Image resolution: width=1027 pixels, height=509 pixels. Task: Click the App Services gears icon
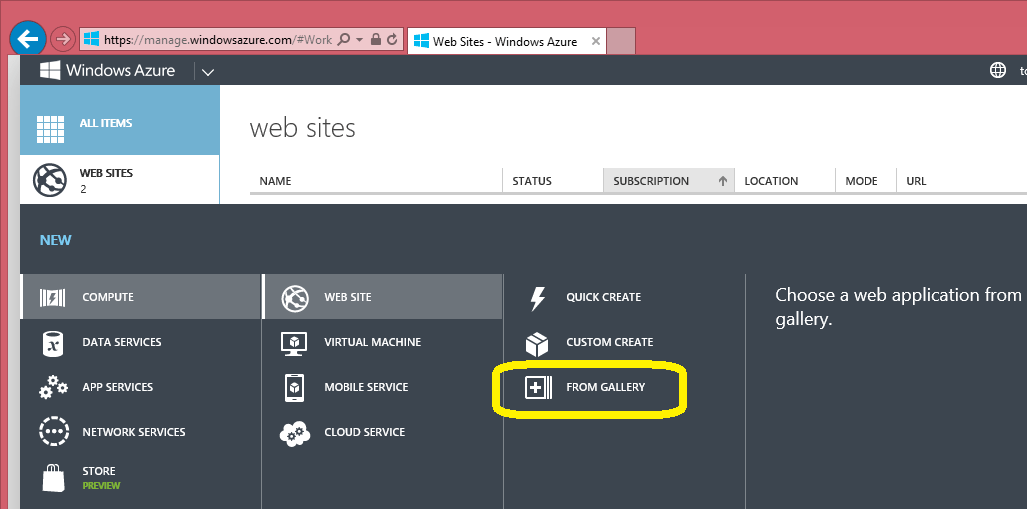53,388
